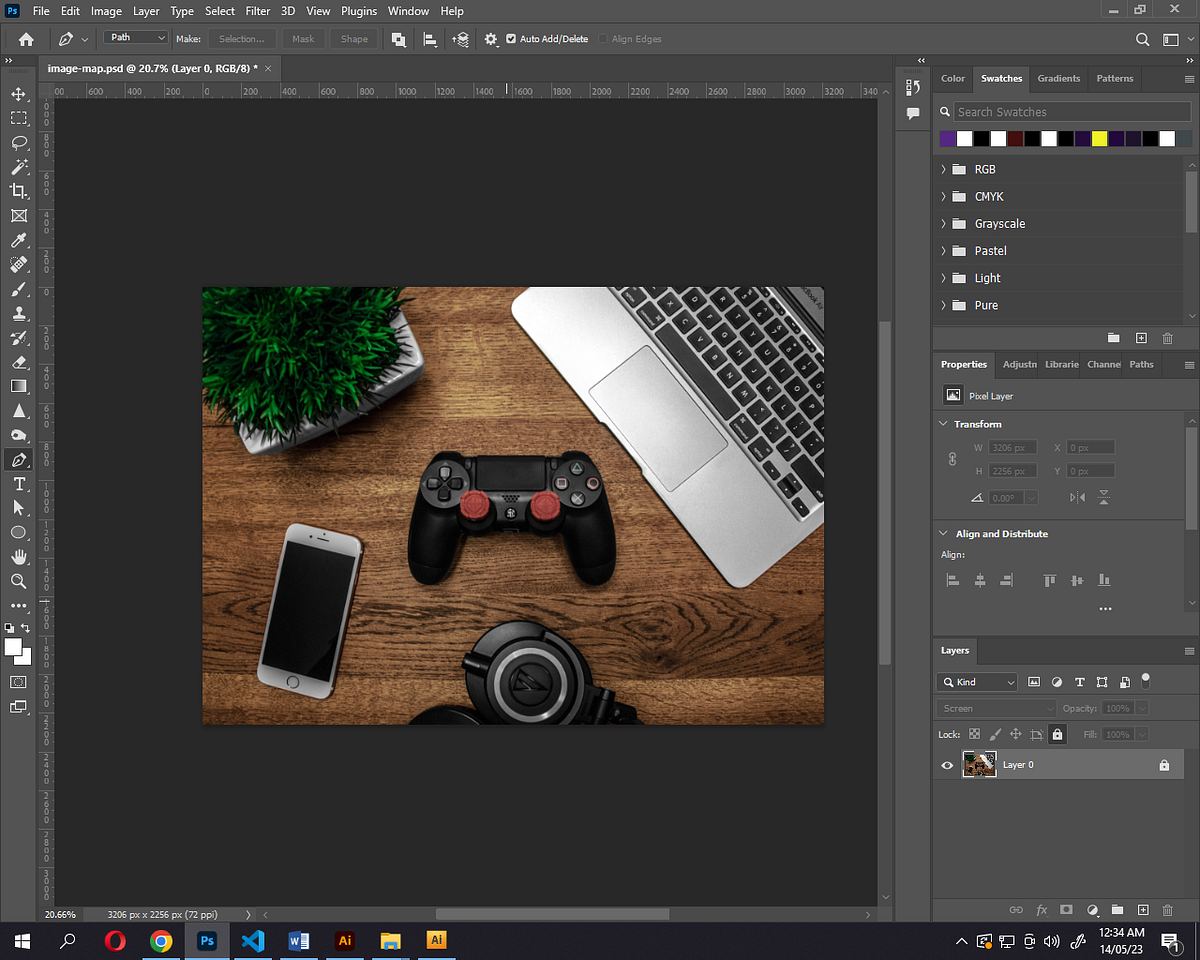Expand the RGB swatches folder
1200x960 pixels.
(x=943, y=168)
